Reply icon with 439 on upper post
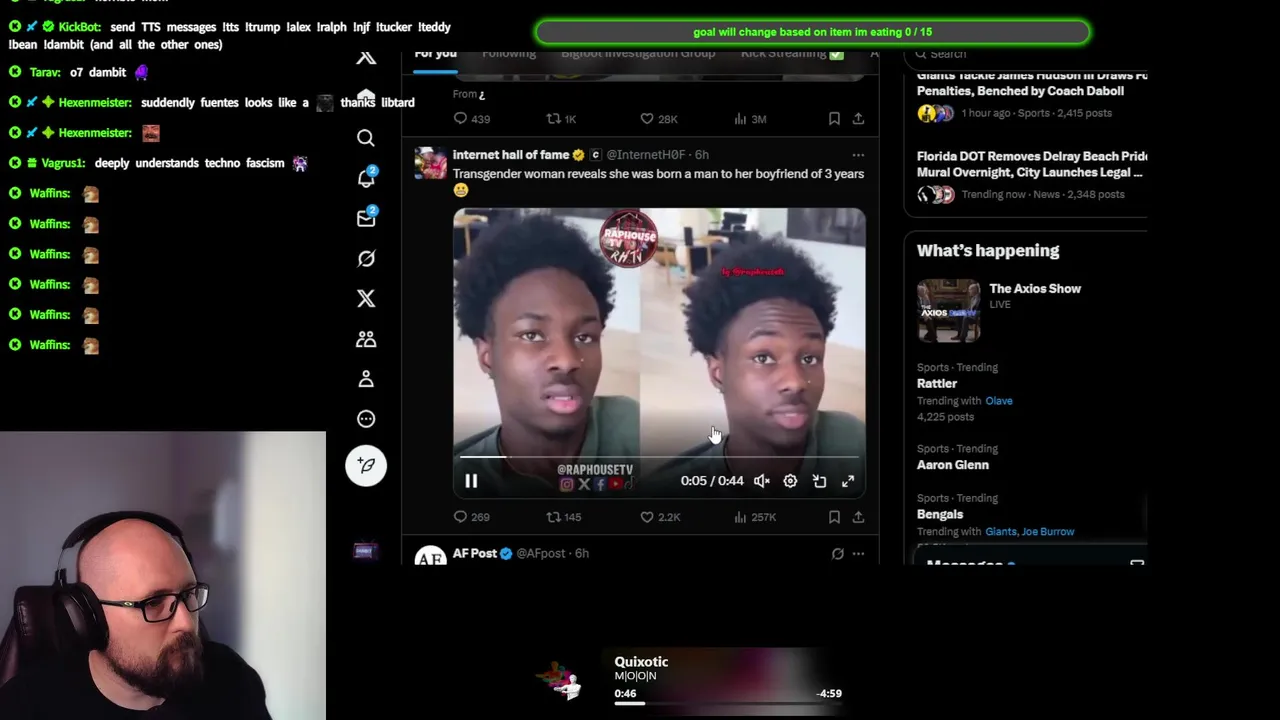 pos(472,119)
